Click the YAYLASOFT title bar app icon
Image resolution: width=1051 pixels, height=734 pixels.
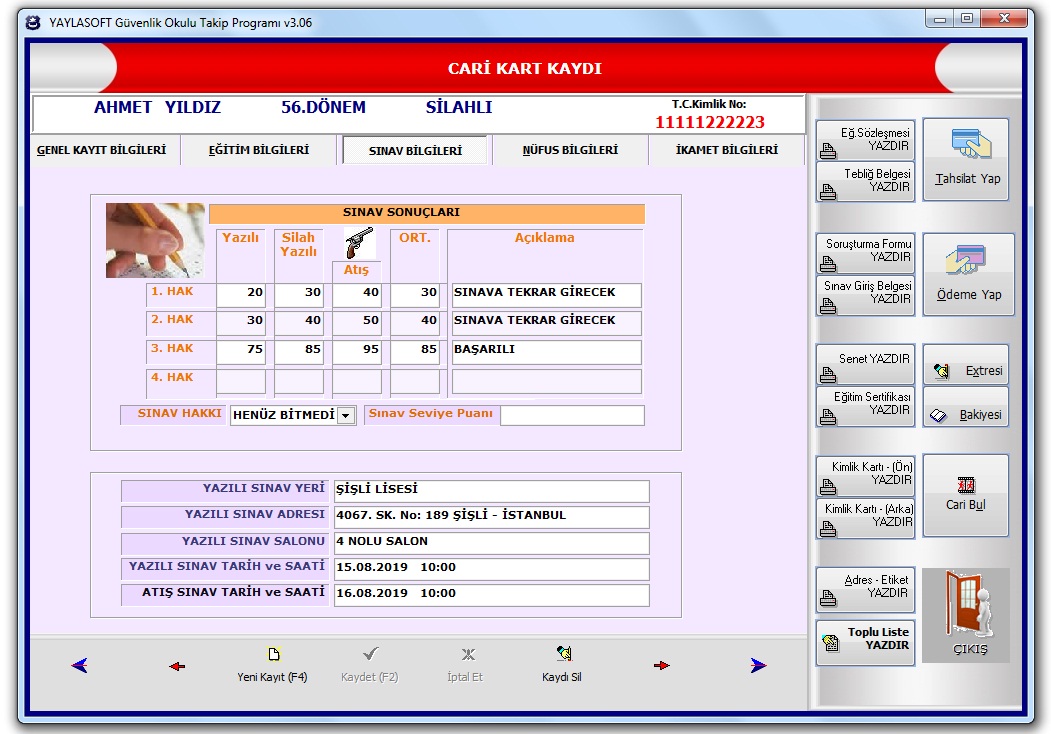tap(33, 23)
